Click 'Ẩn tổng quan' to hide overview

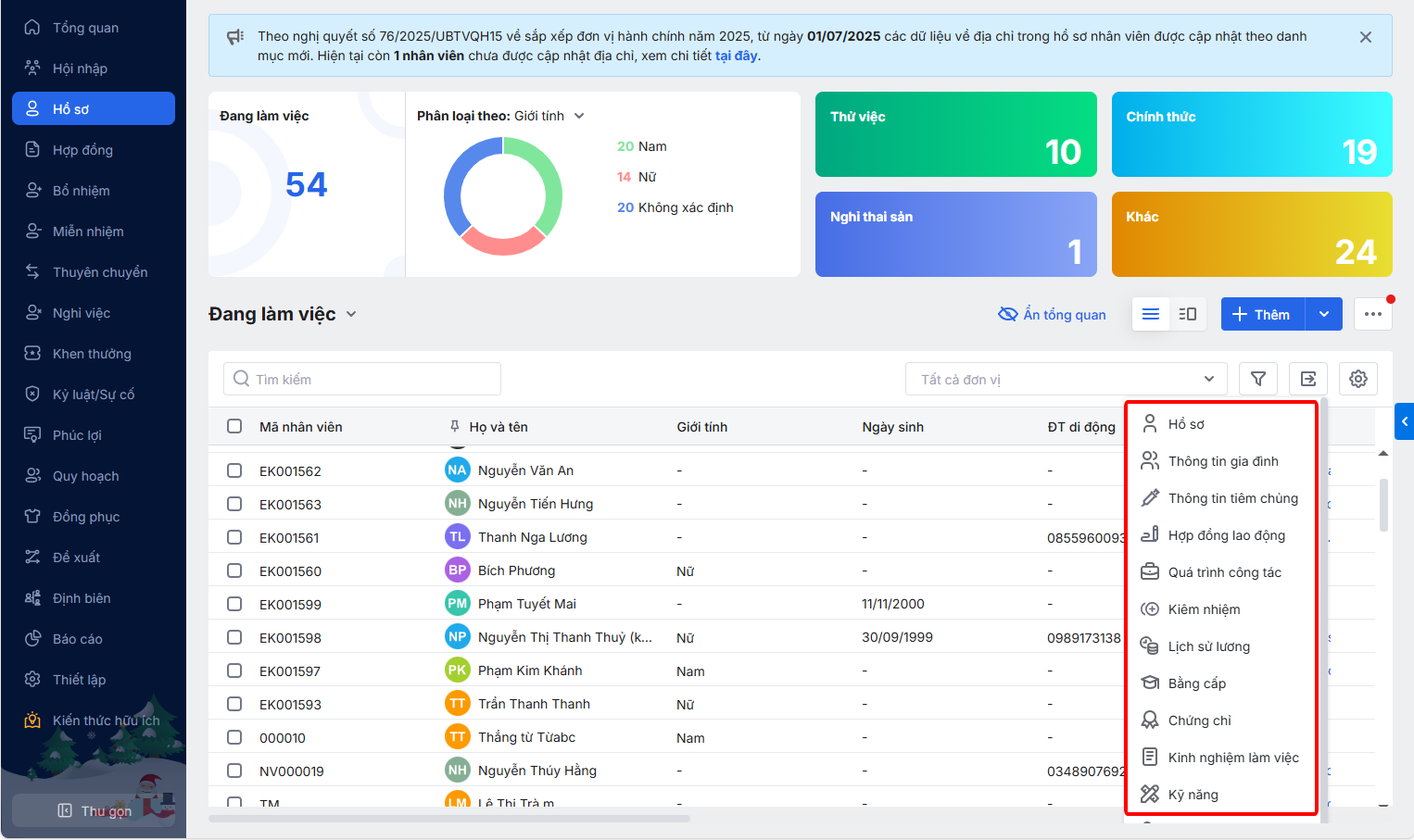tap(1052, 314)
